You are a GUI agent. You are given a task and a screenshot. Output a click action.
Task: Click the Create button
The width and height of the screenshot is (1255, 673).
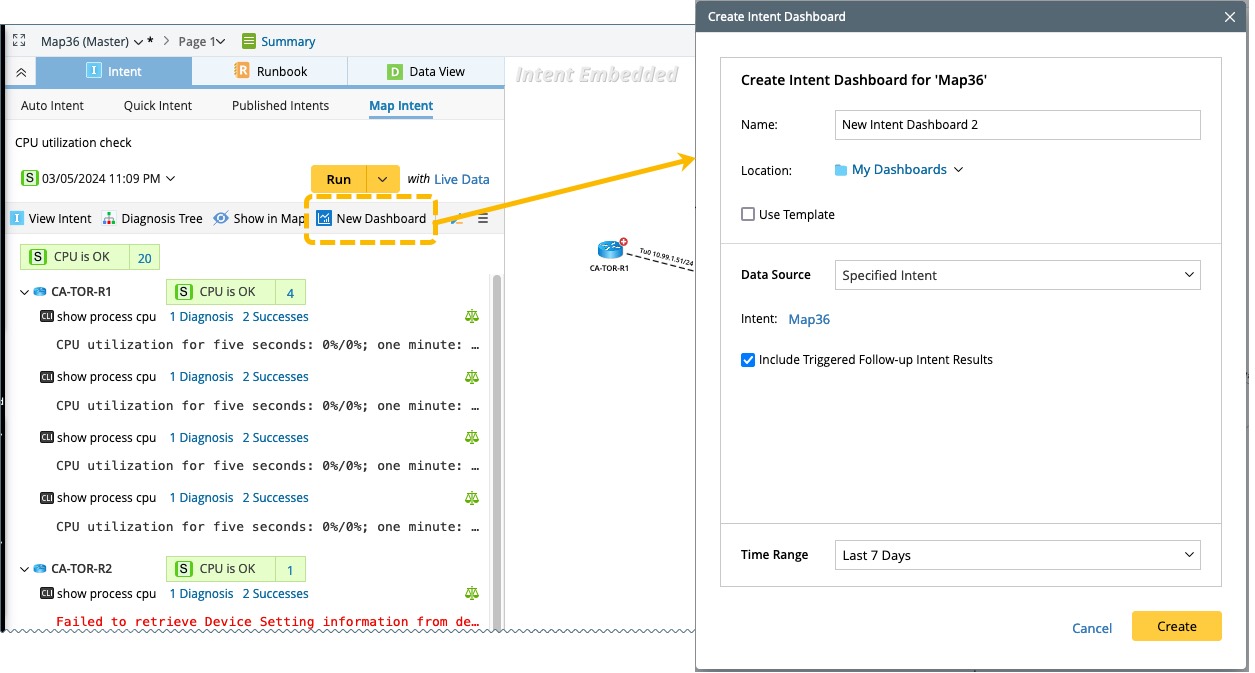pos(1177,626)
